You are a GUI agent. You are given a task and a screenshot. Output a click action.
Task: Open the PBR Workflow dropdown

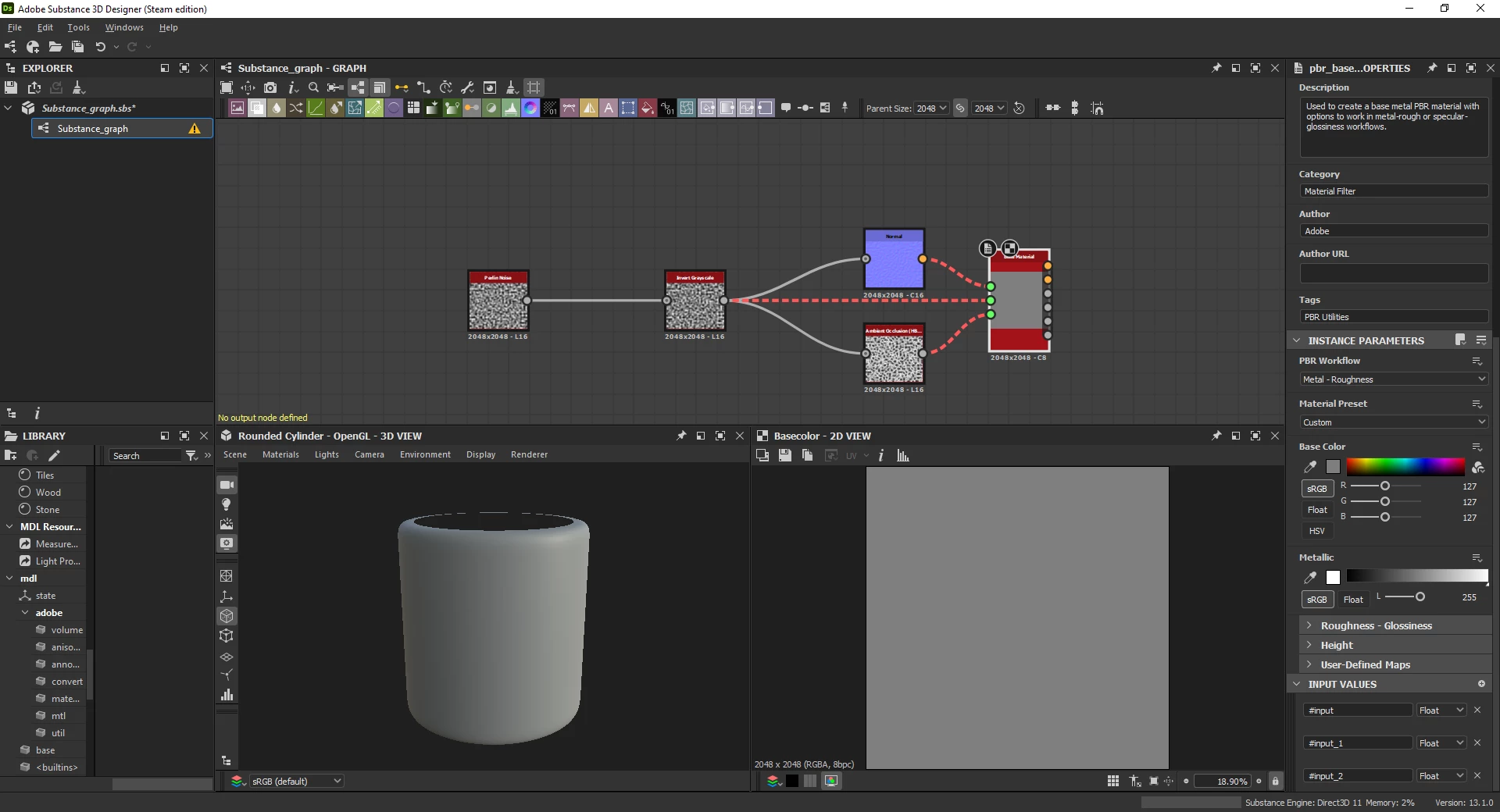pyautogui.click(x=1394, y=379)
